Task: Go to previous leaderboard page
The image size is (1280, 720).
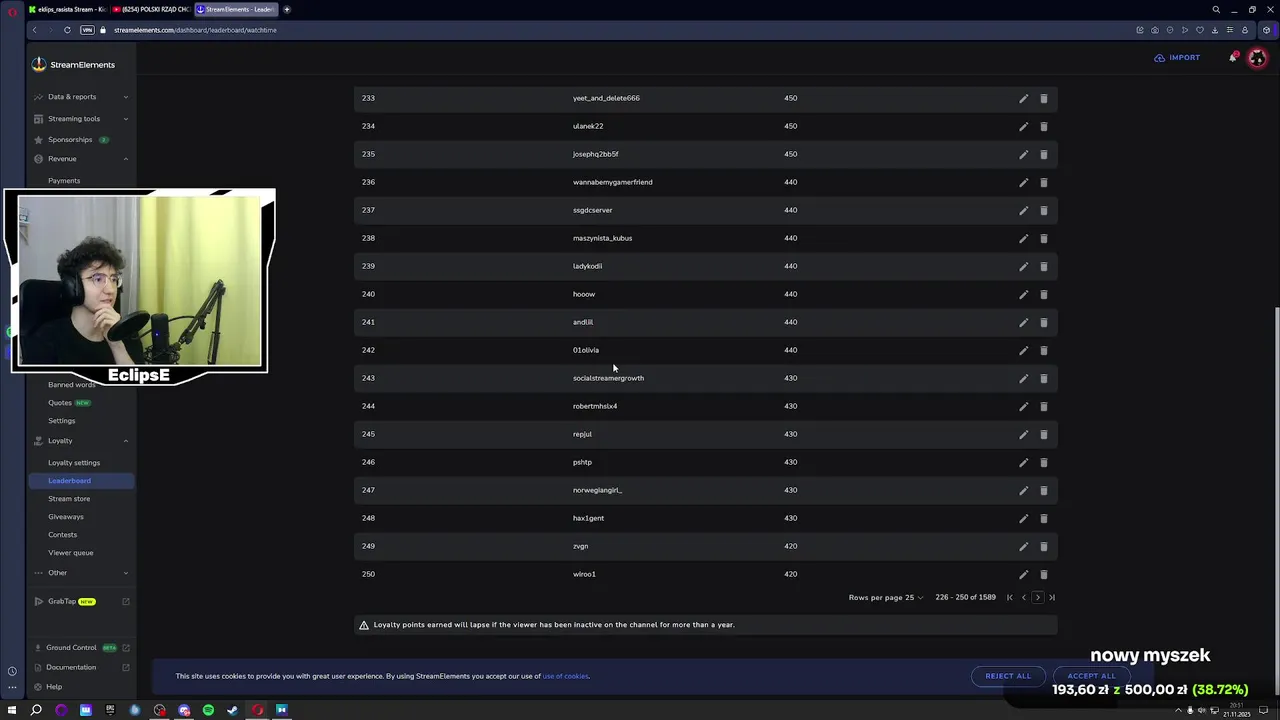Action: click(x=1023, y=597)
